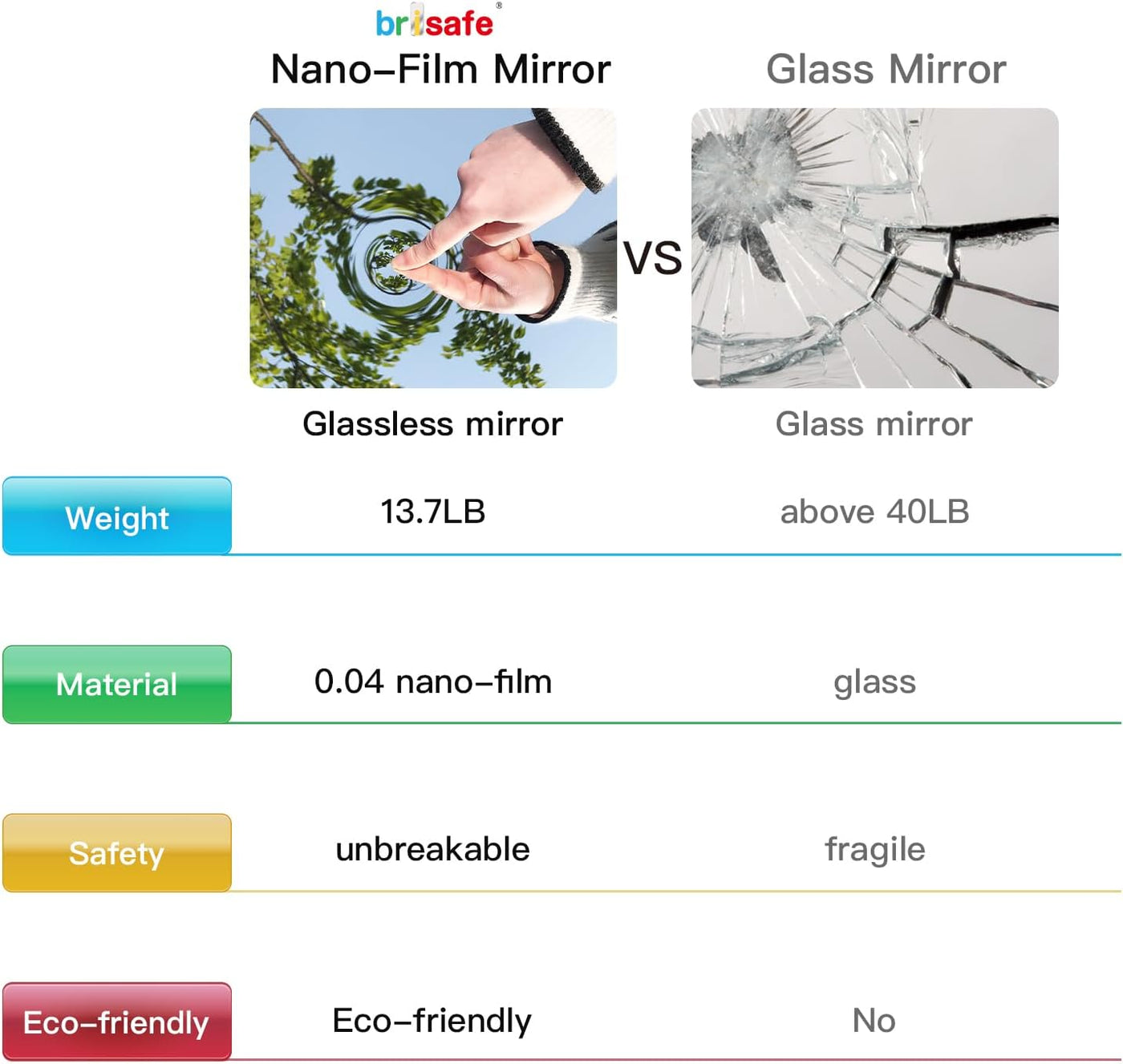Click the Glassless mirror caption

[x=432, y=423]
